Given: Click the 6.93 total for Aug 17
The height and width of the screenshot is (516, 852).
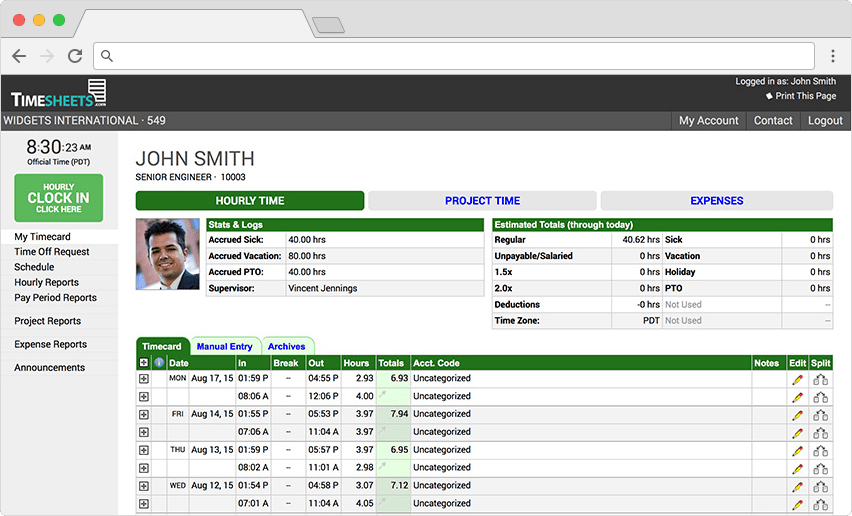Looking at the screenshot, I should 399,378.
